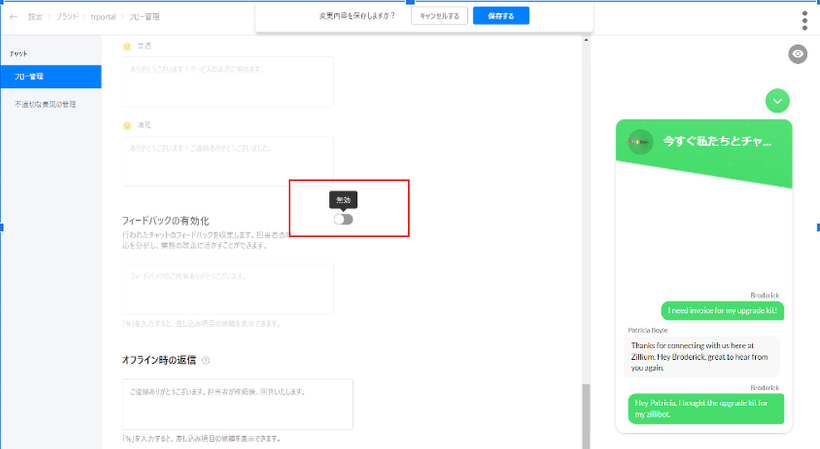Enable the フィードバックの有効化 toggle switch
Screen dimensions: 820x449
[344, 219]
